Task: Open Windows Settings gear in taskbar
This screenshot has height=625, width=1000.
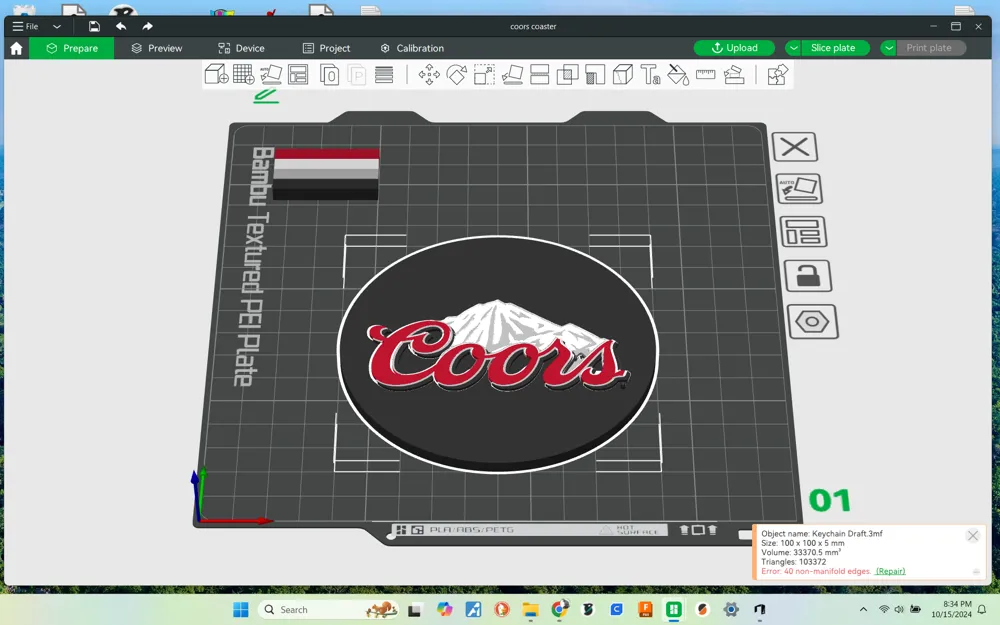Action: [x=731, y=610]
